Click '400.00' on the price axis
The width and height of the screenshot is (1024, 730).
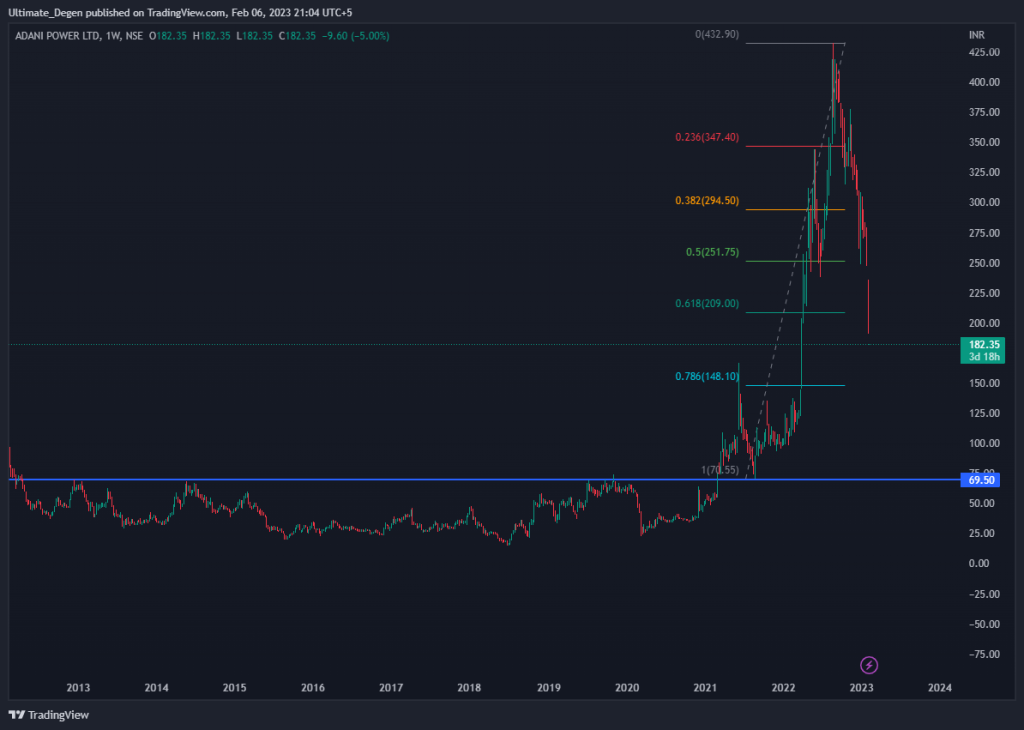(x=984, y=82)
